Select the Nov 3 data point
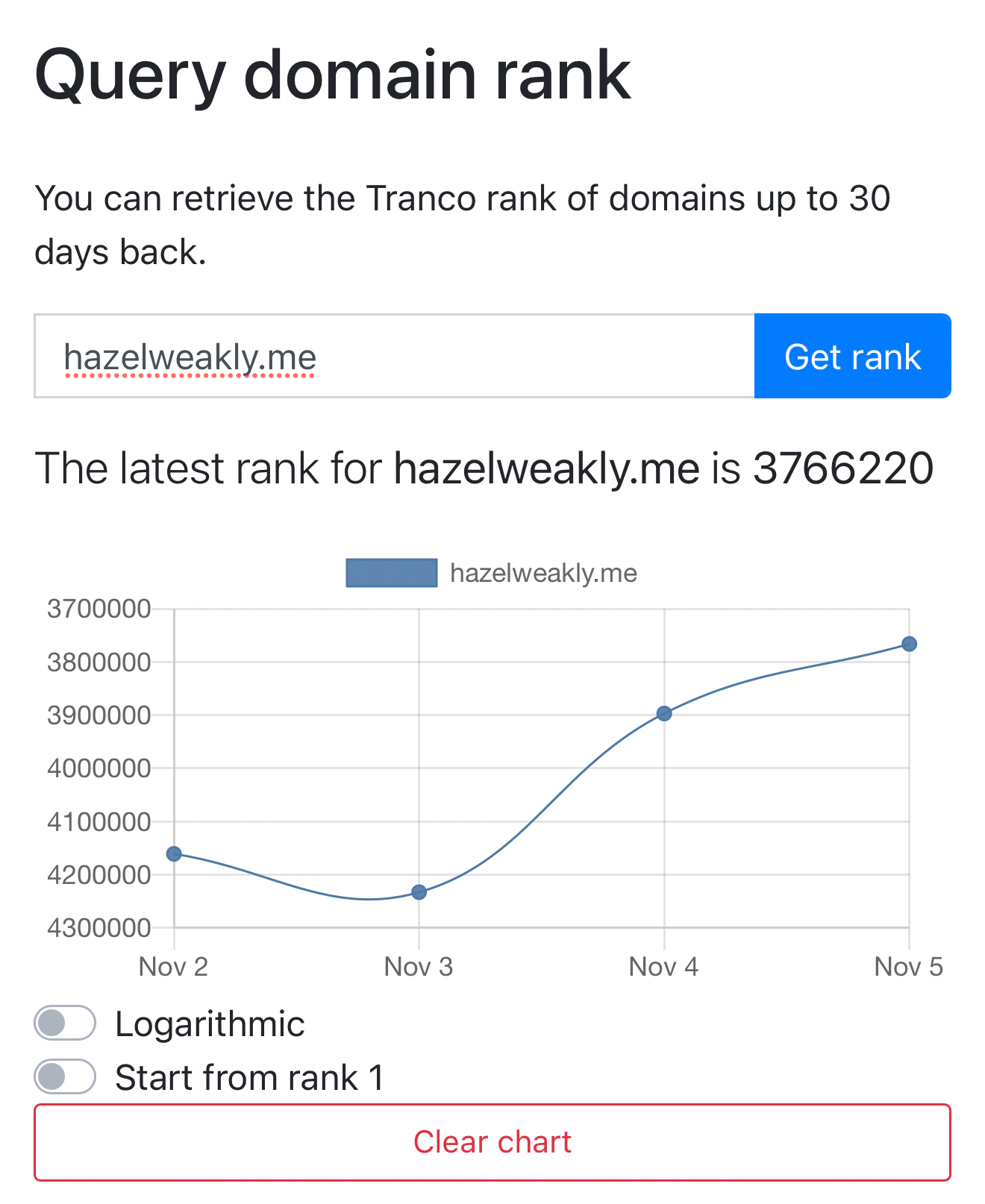Screen dimensions: 985x1204 [419, 892]
